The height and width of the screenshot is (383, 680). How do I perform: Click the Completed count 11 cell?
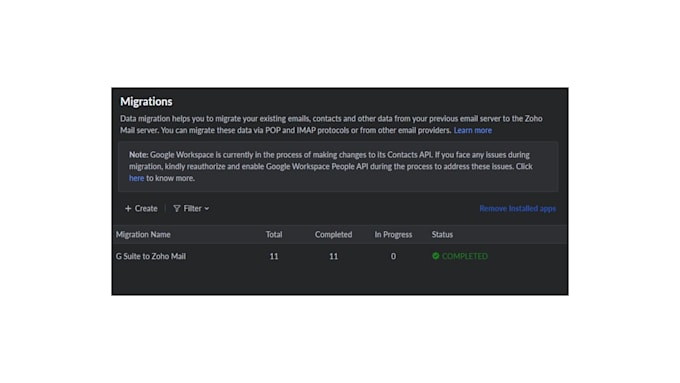333,256
